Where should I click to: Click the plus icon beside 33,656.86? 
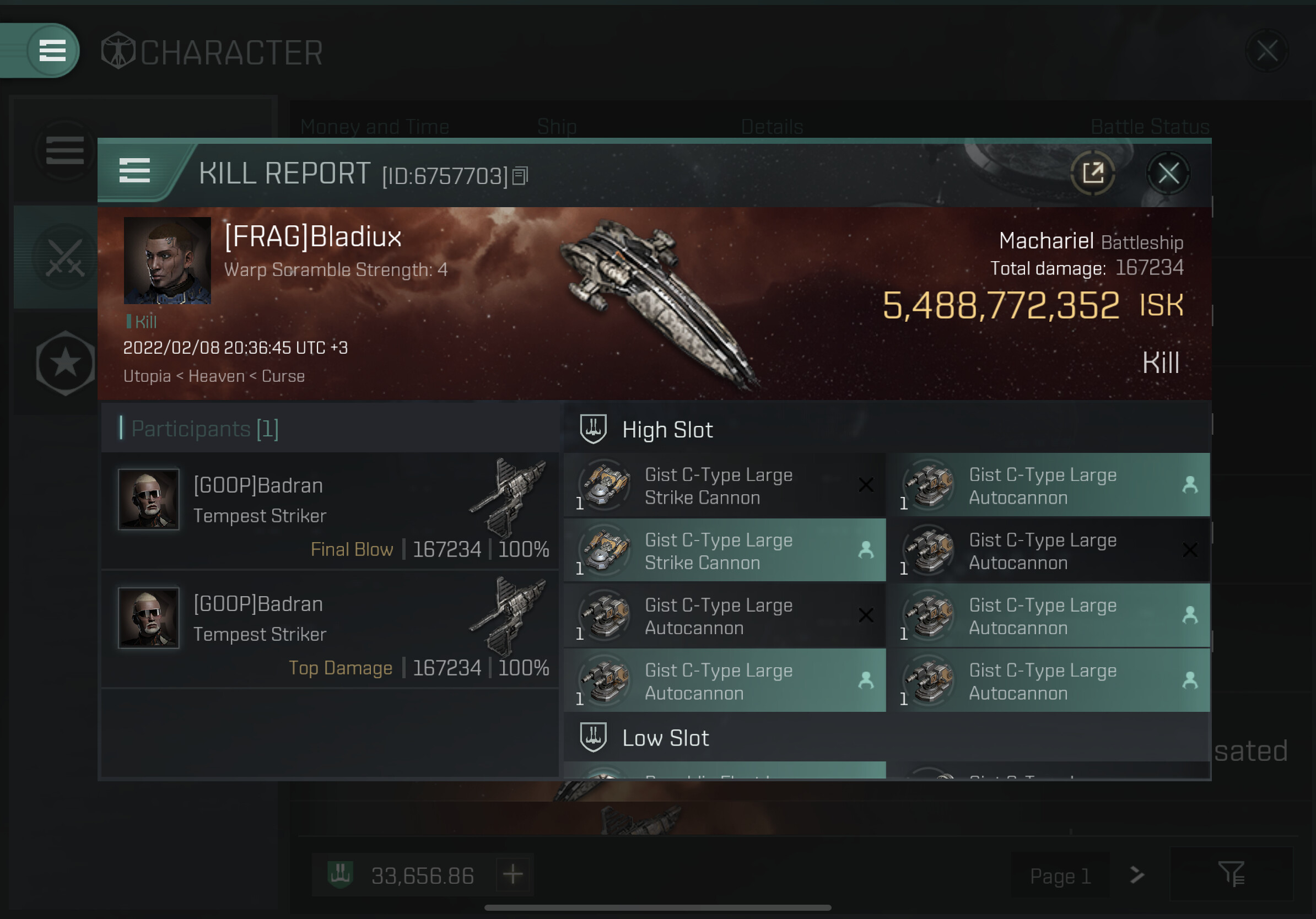click(x=513, y=874)
